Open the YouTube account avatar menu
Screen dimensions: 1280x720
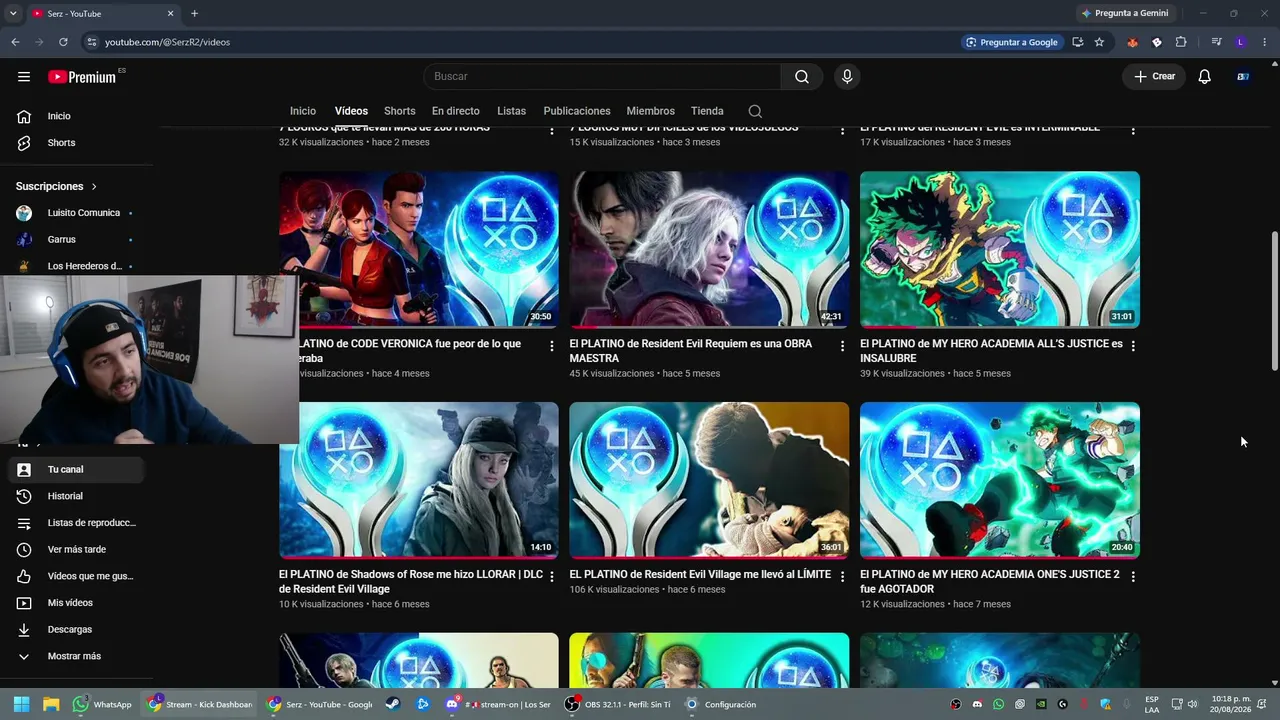click(x=1243, y=77)
